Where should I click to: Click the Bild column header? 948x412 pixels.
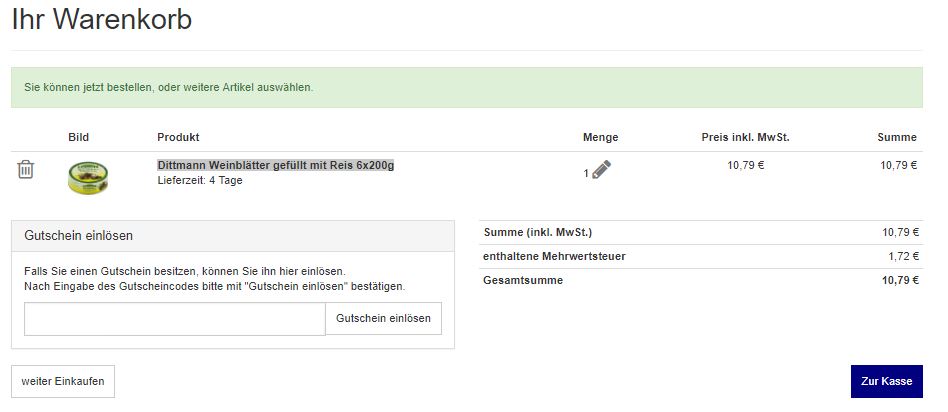79,137
